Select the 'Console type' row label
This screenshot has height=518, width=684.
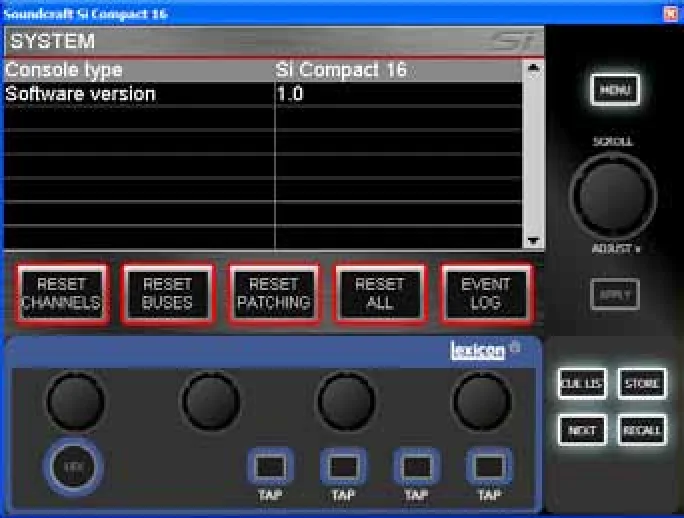click(64, 70)
